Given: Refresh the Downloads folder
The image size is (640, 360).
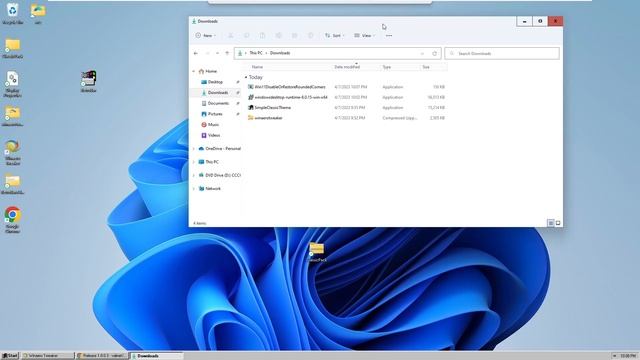Looking at the screenshot, I should pos(434,53).
